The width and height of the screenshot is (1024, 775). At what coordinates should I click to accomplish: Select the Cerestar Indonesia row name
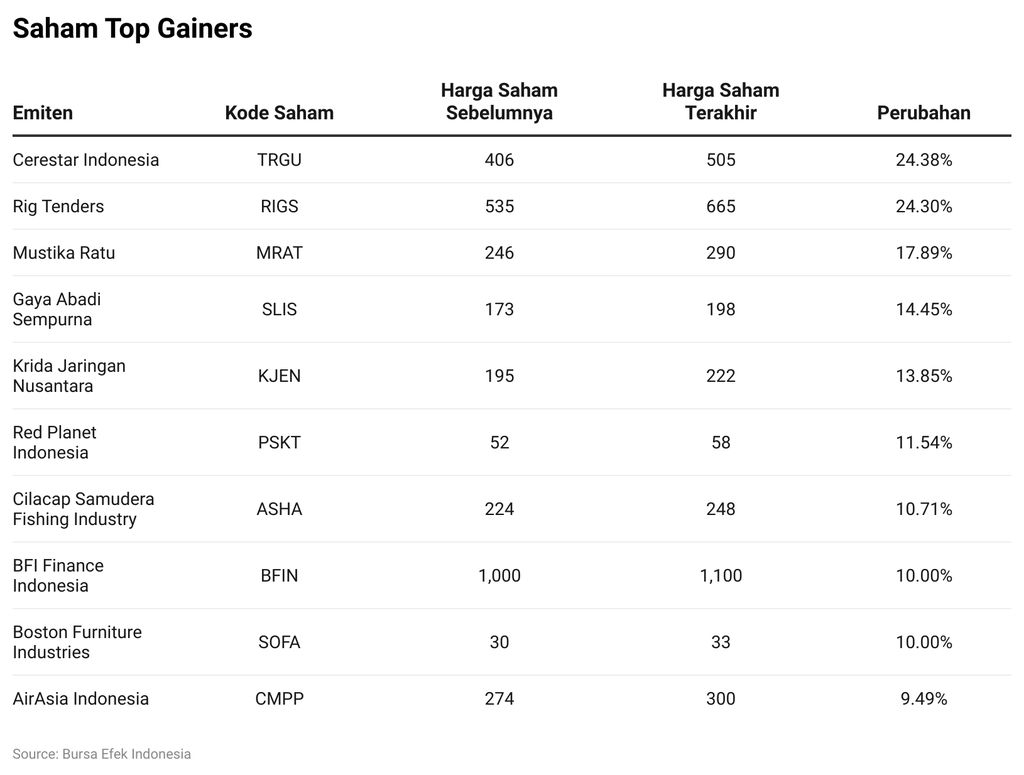click(86, 160)
